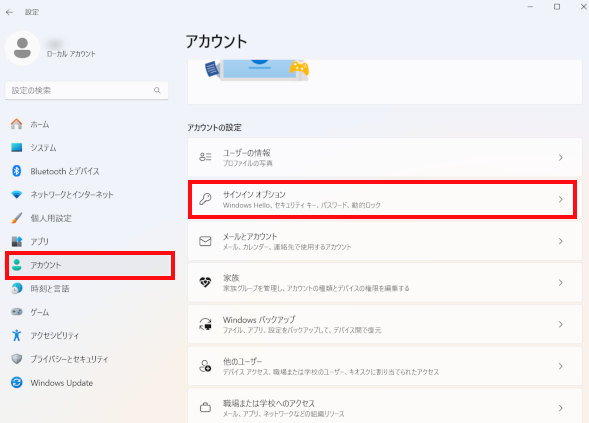589x423 pixels.
Task: Click the Windows バックアップ icon
Action: [205, 324]
